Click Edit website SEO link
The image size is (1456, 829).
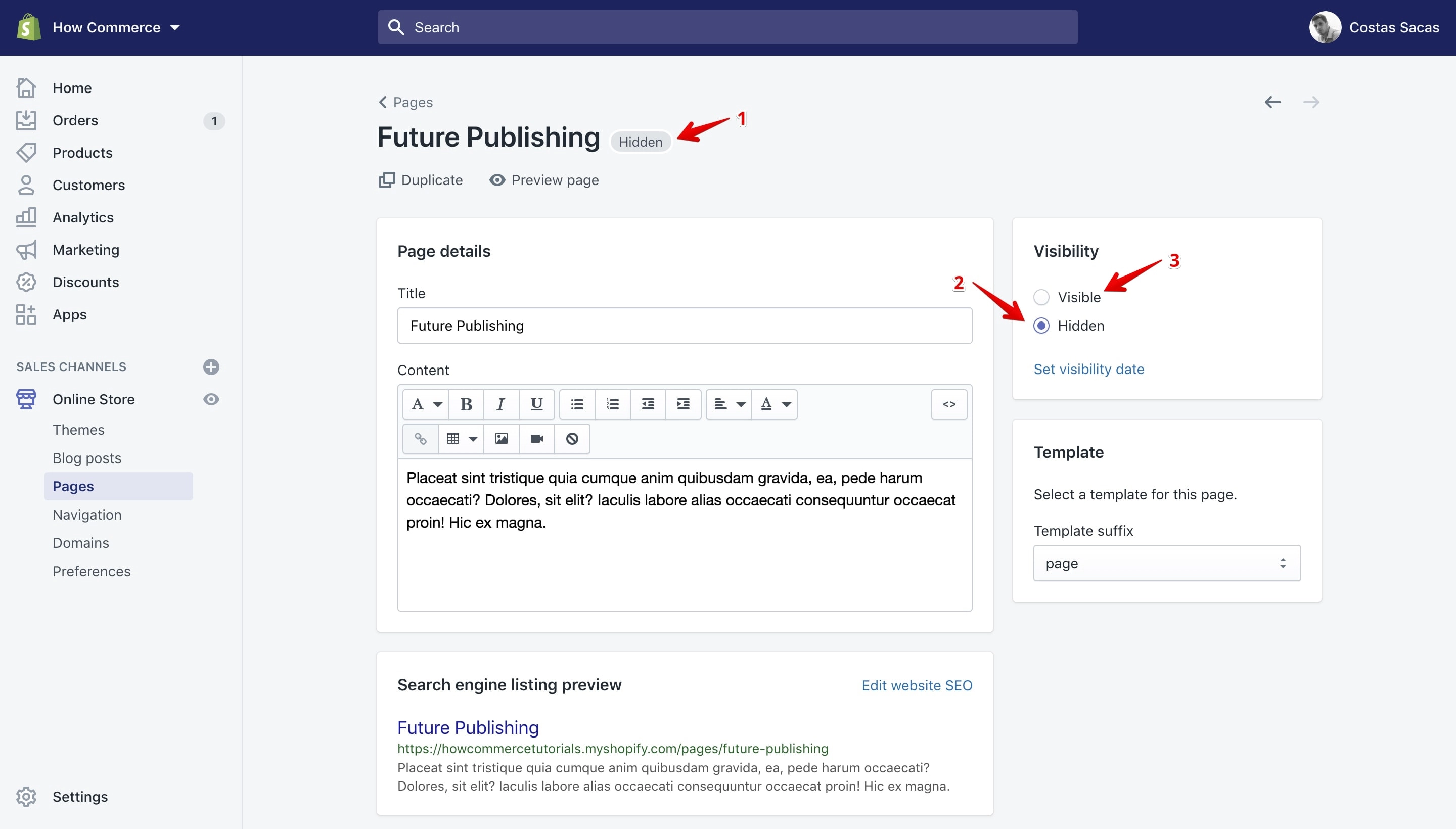click(x=917, y=685)
